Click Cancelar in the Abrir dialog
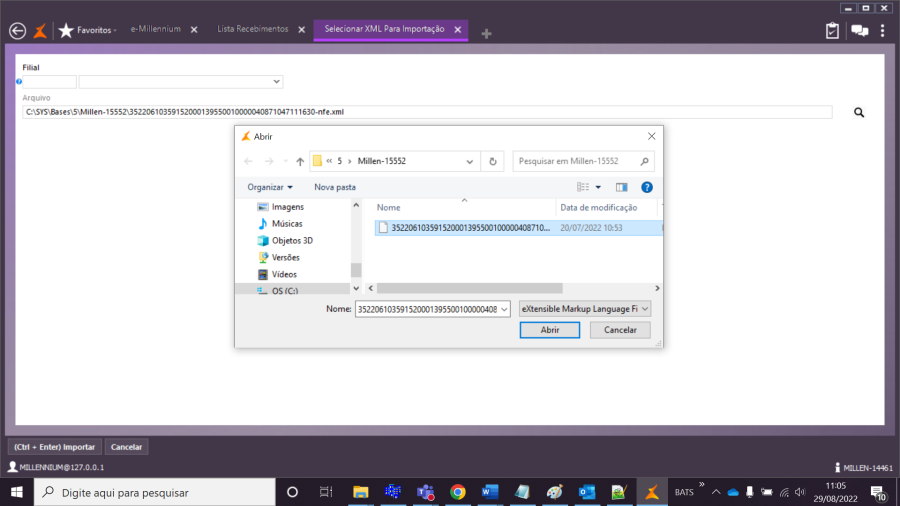900x506 pixels. click(x=620, y=330)
